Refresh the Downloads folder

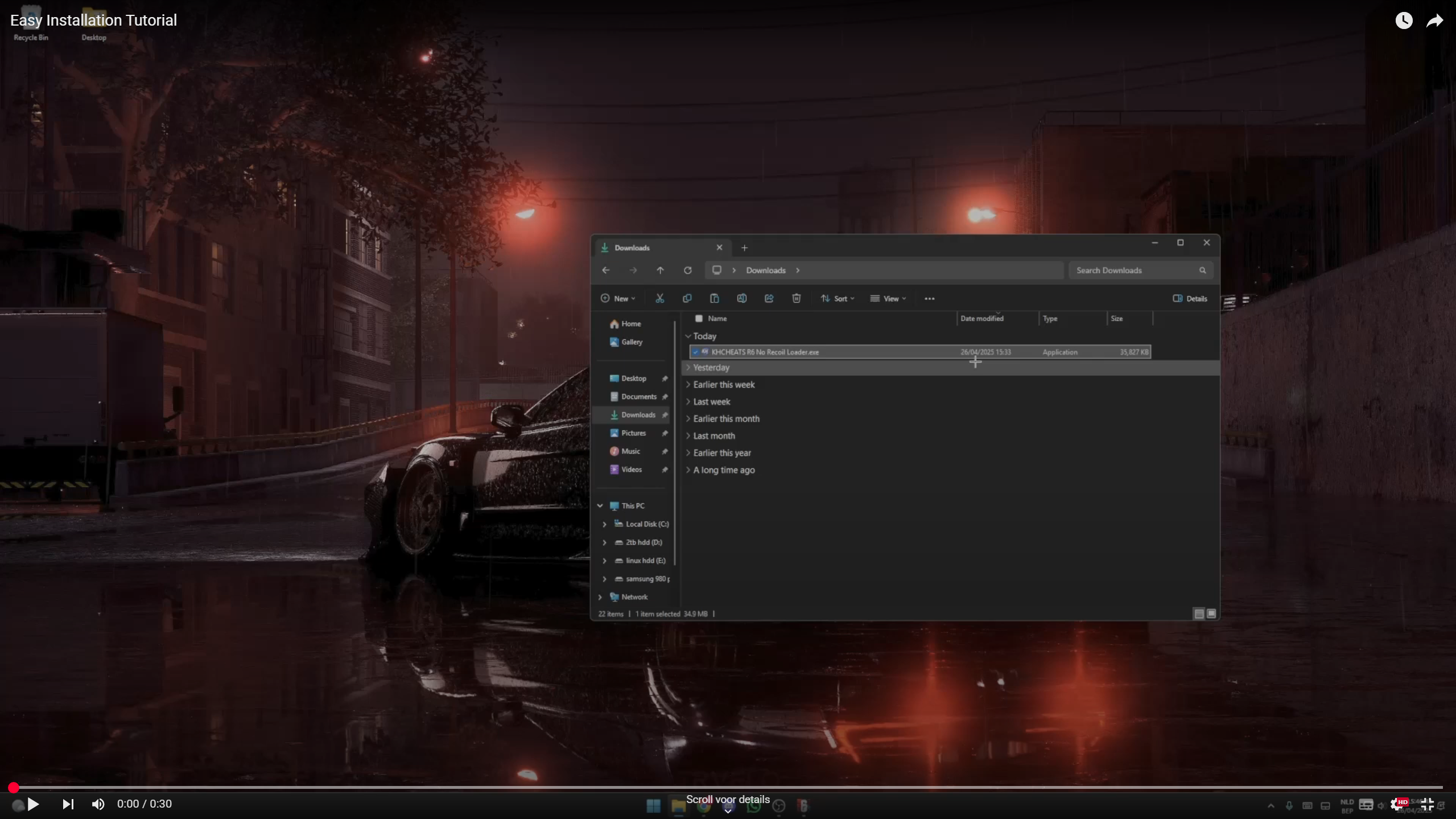pos(687,270)
